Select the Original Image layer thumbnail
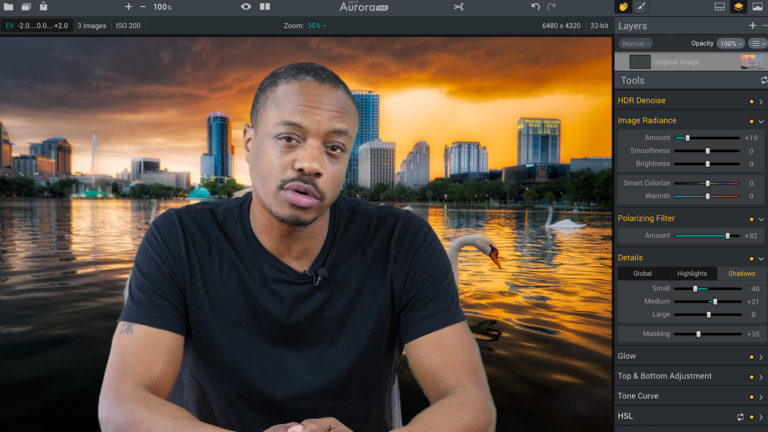 (750, 62)
